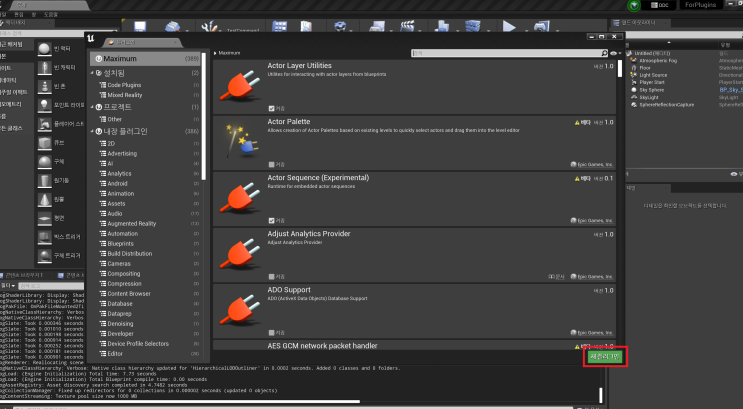Select Other under project plugins
The width and height of the screenshot is (743, 409).
[x=114, y=119]
